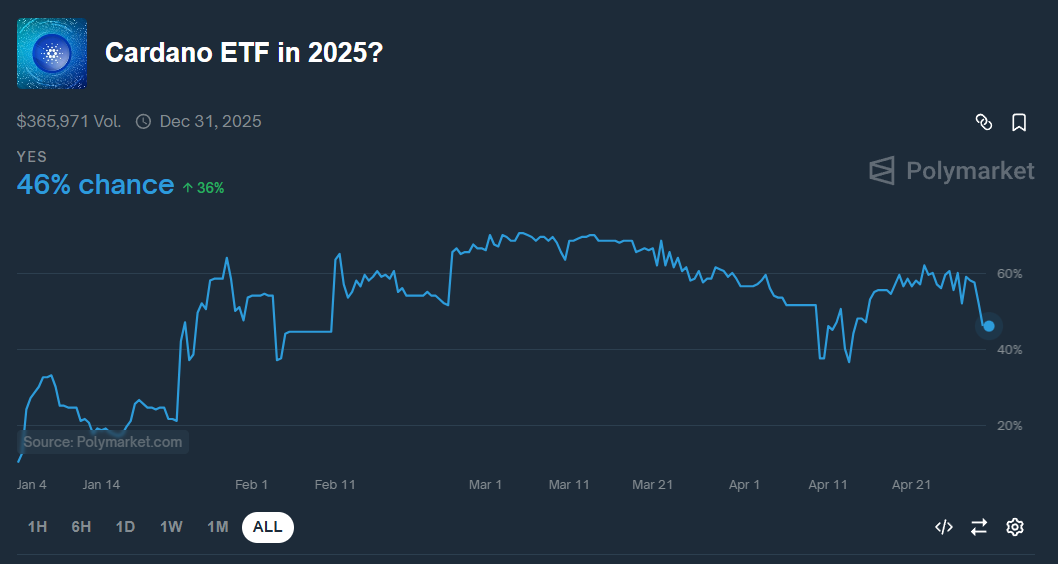This screenshot has height=564, width=1058.
Task: Select the 6H time range
Action: 81,527
